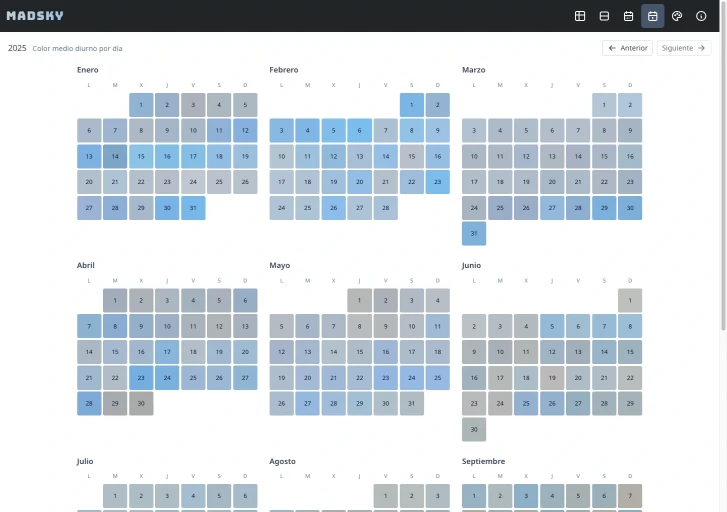Screen dimensions: 727x512
Task: Select Enero day 14 color tile
Action: [x=115, y=156]
